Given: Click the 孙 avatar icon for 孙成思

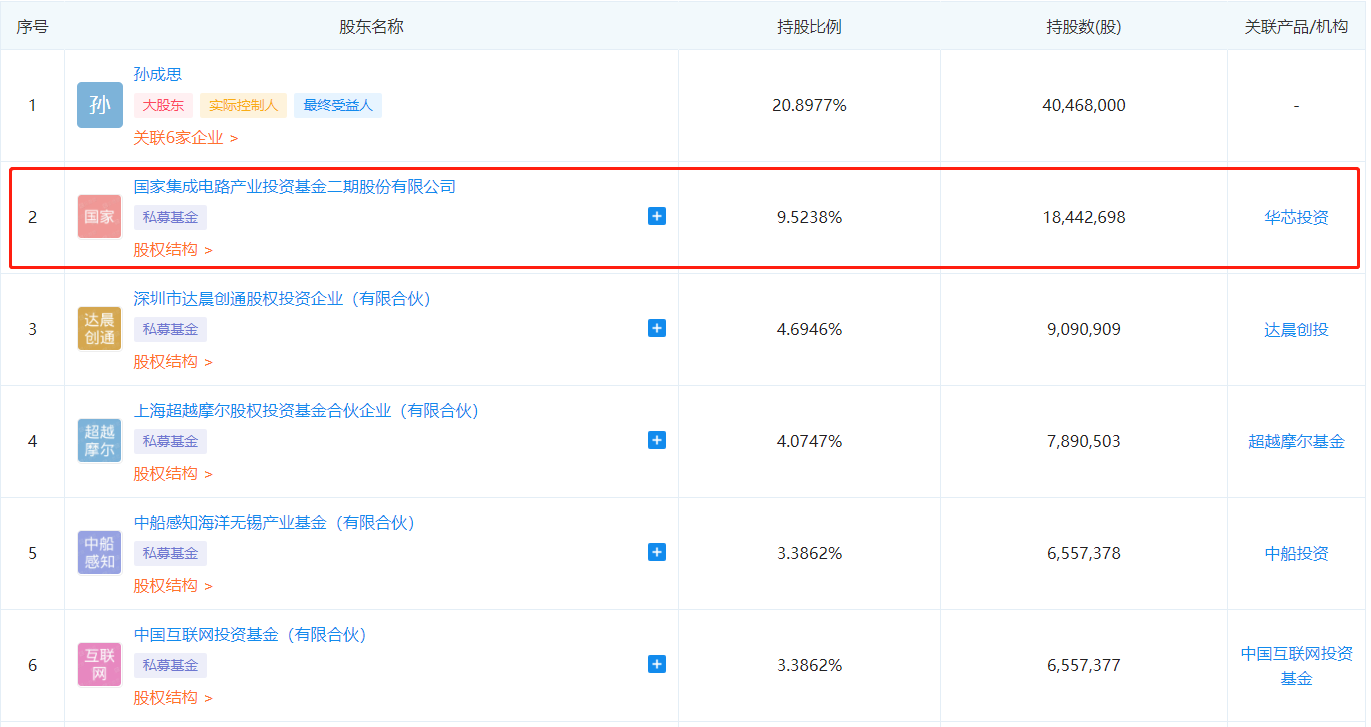Looking at the screenshot, I should [99, 105].
